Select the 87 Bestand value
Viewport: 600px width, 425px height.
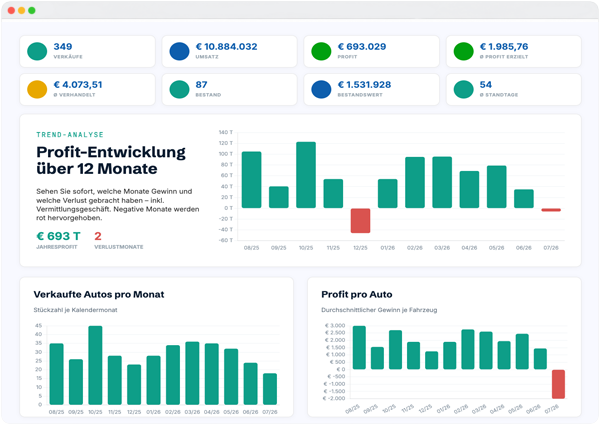[201, 85]
